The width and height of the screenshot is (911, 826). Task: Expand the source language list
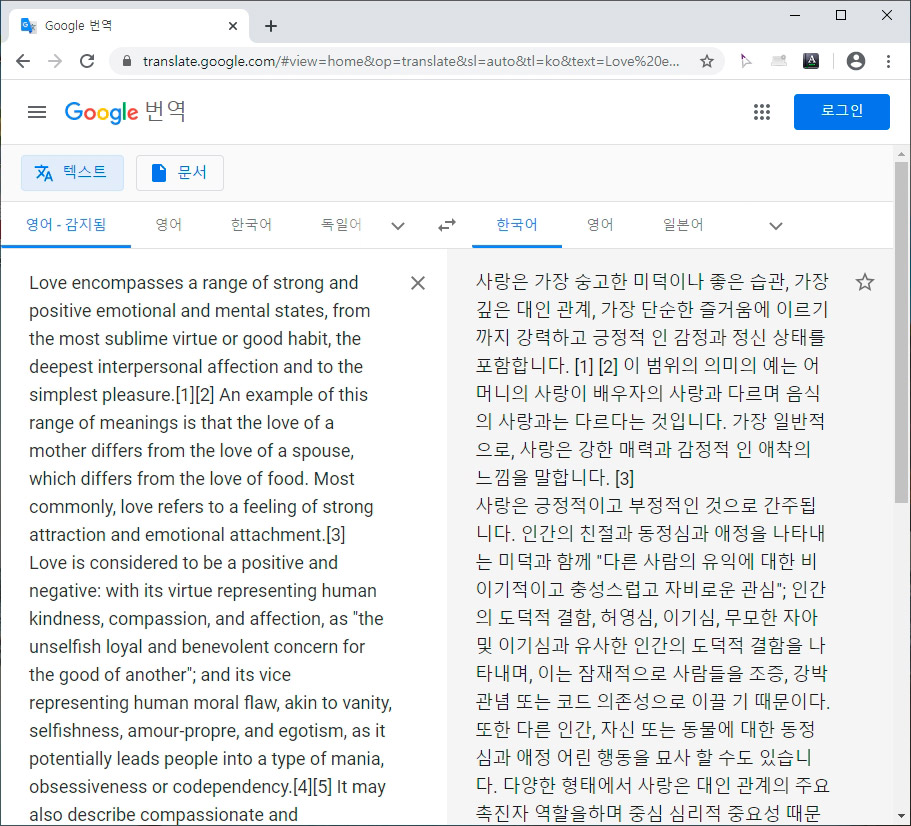pos(398,226)
